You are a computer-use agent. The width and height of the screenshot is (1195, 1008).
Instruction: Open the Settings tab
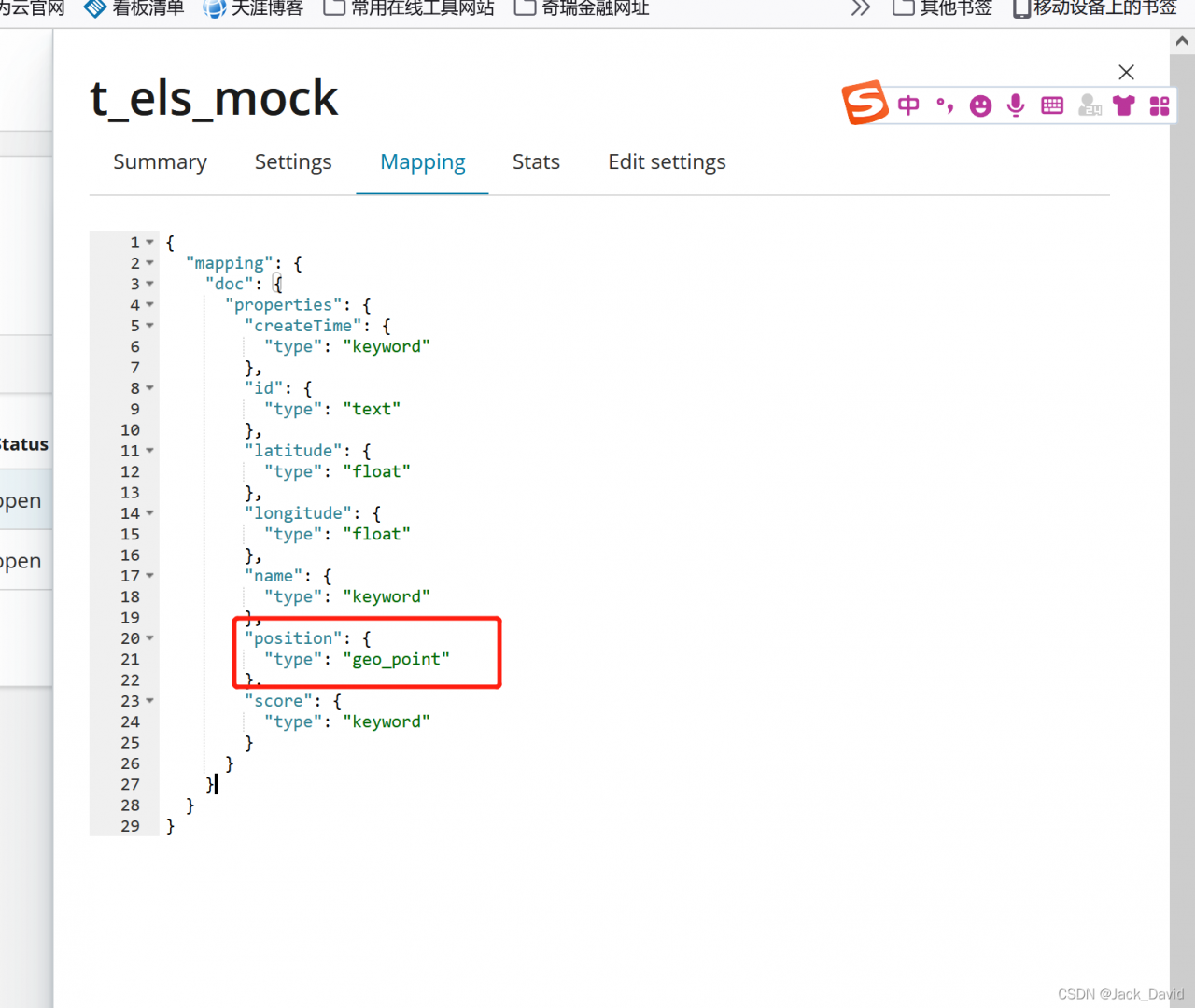(293, 162)
